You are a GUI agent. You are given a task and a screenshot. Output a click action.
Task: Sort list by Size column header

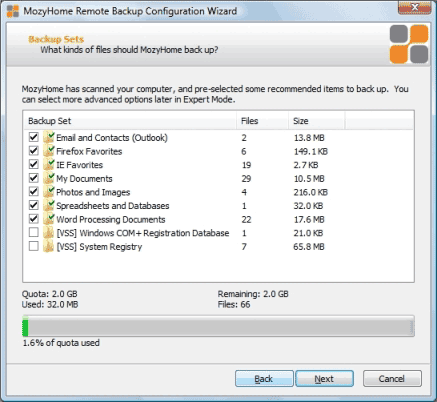[316, 121]
